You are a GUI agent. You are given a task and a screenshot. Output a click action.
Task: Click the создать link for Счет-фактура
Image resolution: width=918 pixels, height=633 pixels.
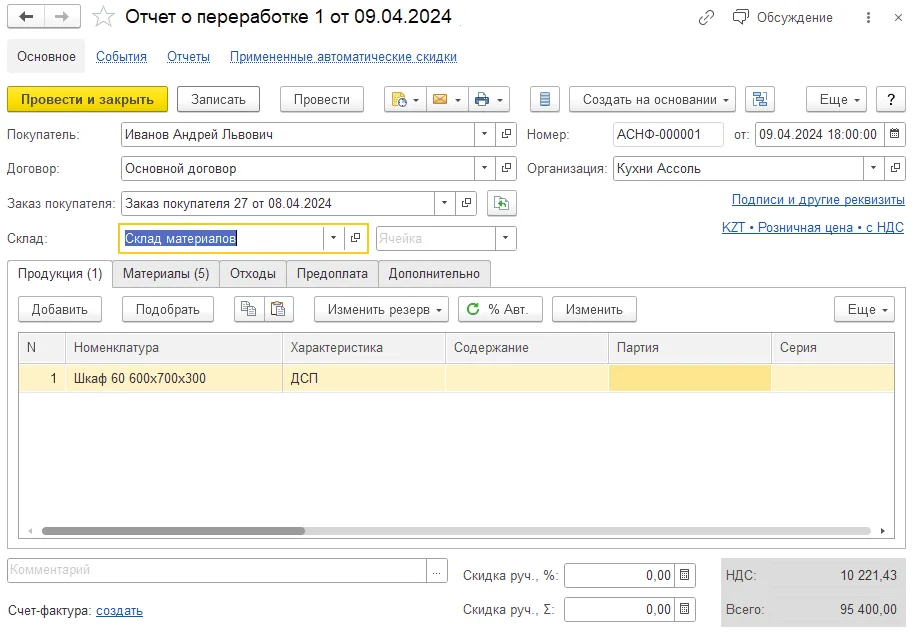[119, 611]
